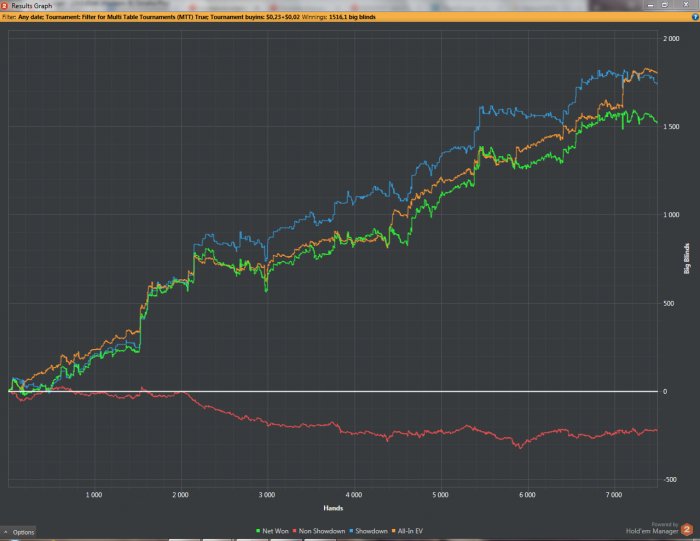Click the Hold'em Manager 2 logo badge
This screenshot has height=541, width=700.
pyautogui.click(x=687, y=529)
